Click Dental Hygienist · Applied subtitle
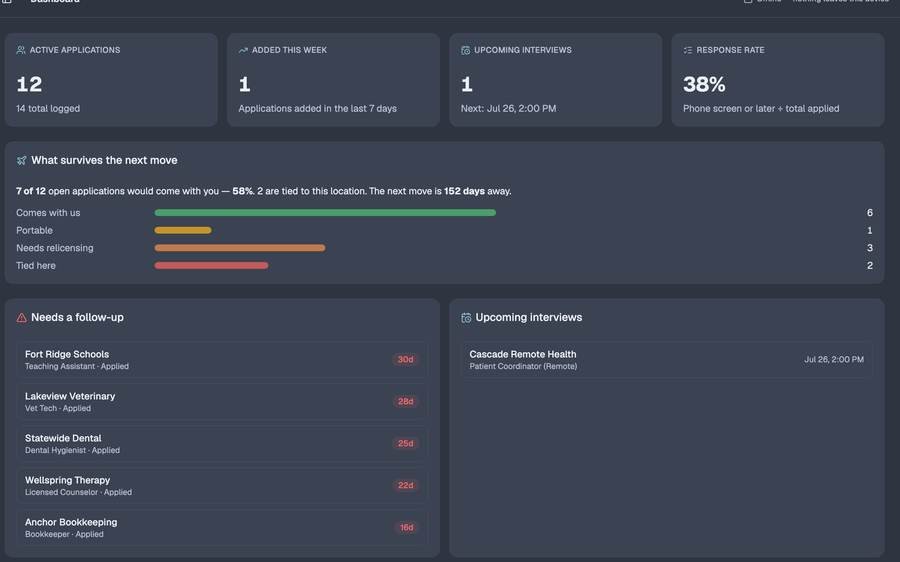The height and width of the screenshot is (562, 900). pyautogui.click(x=72, y=450)
